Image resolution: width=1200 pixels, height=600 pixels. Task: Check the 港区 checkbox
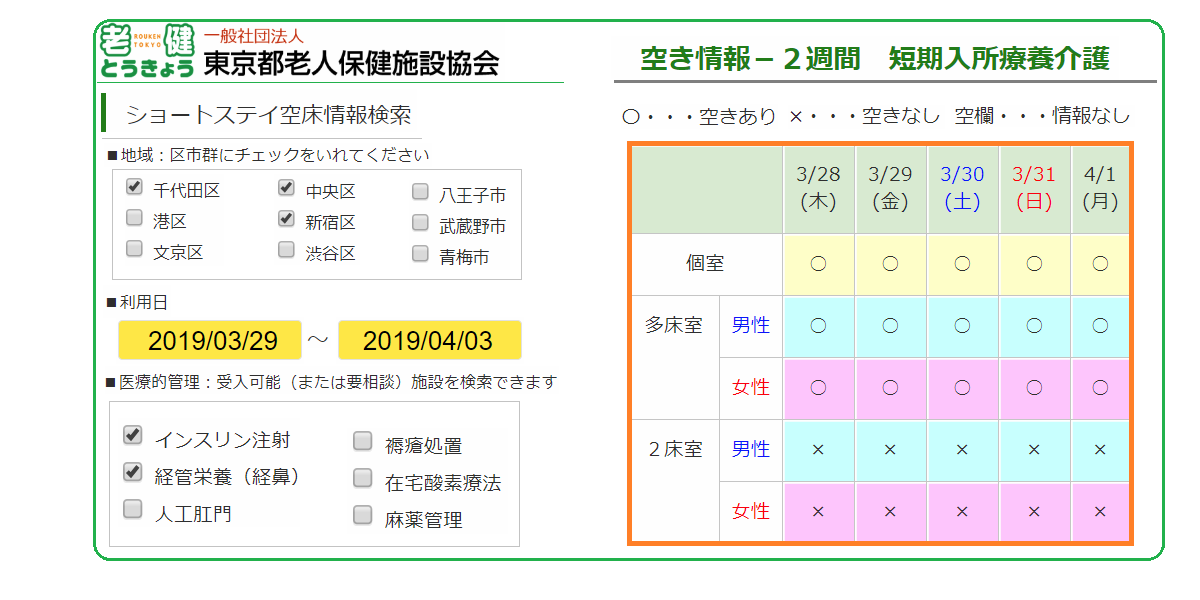(x=133, y=218)
